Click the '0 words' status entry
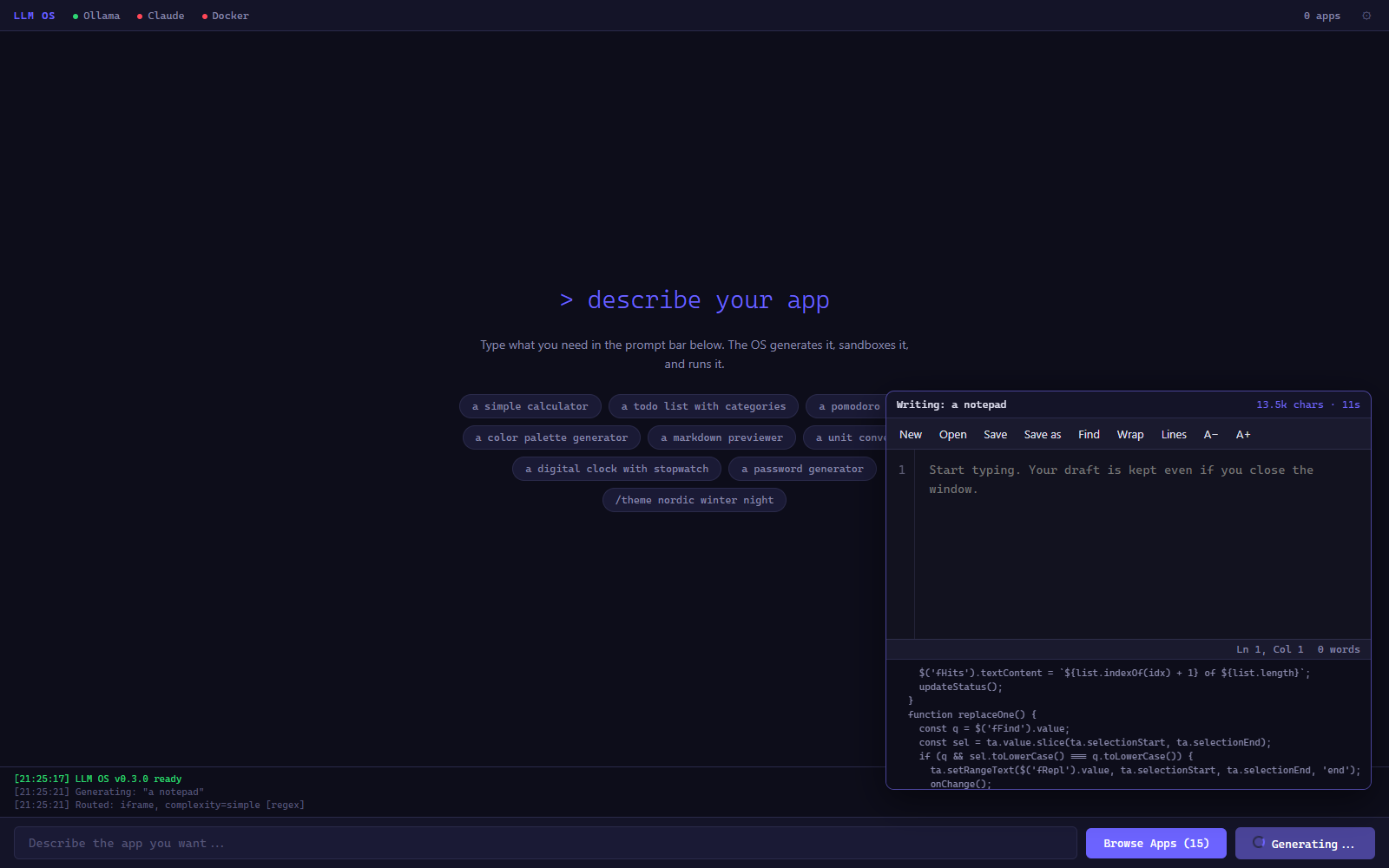Viewport: 1389px width, 868px height. [x=1339, y=649]
